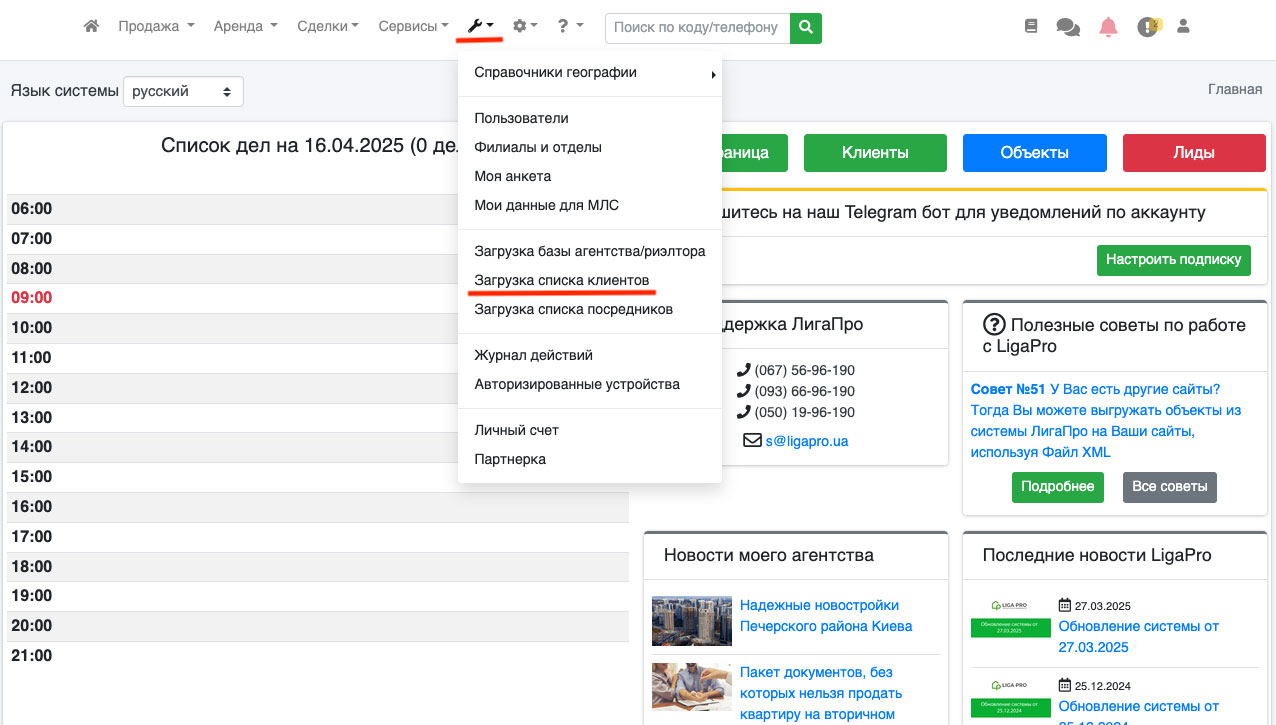
Task: Open the wrench tools menu
Action: click(479, 27)
